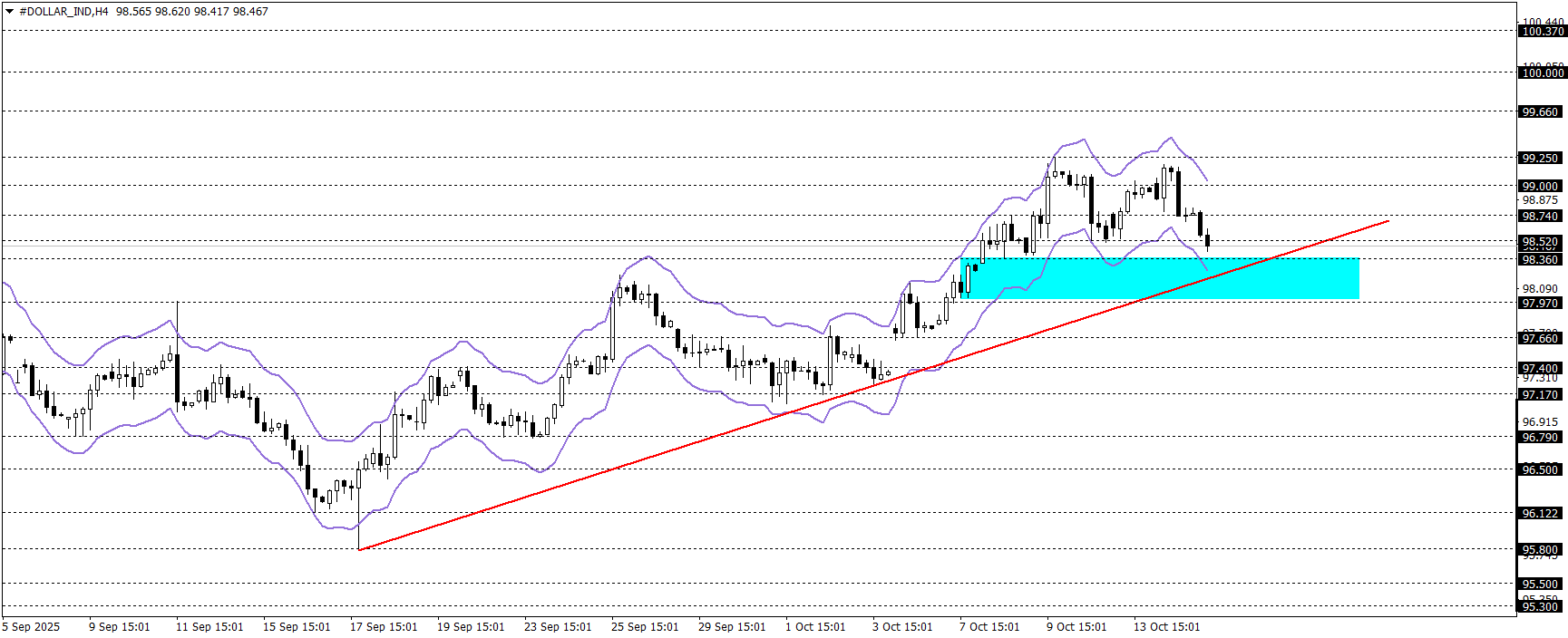Click the 25 Sep 15:01 date label

point(645,627)
